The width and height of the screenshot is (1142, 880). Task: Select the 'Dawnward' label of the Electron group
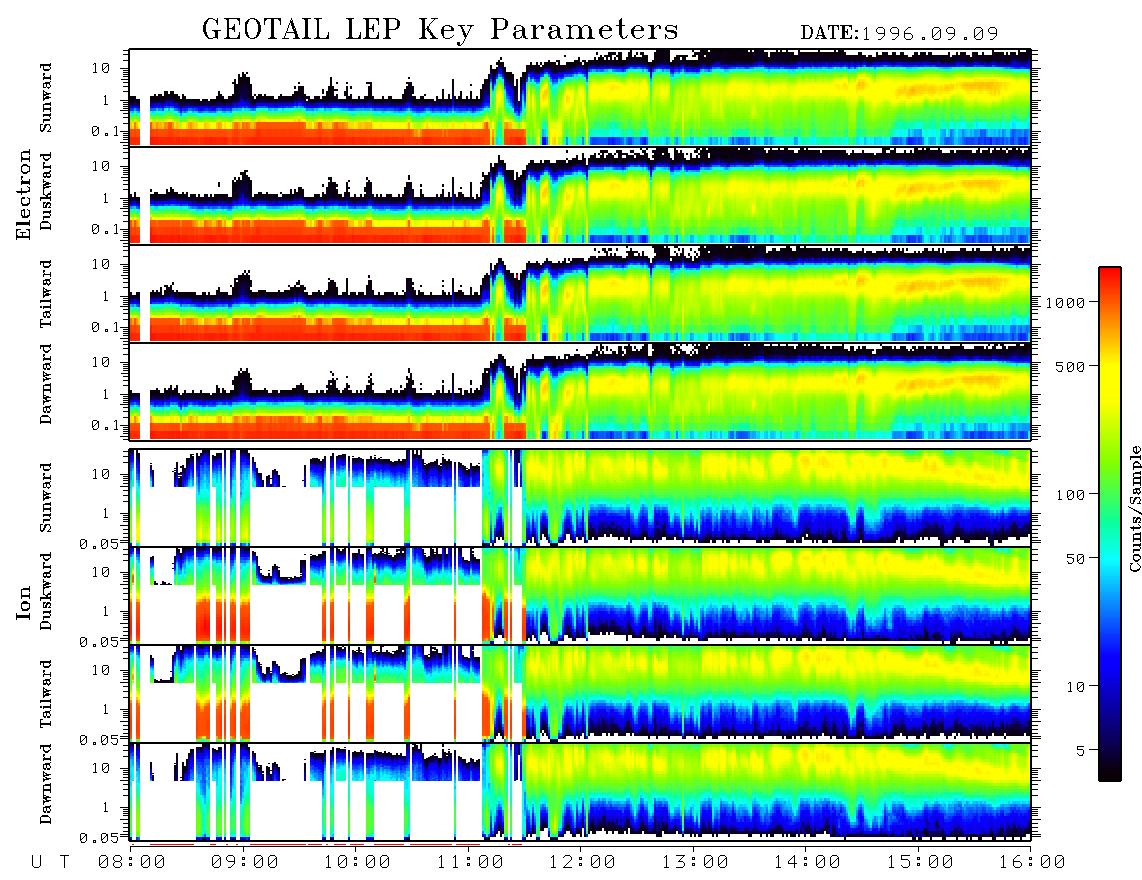46,385
